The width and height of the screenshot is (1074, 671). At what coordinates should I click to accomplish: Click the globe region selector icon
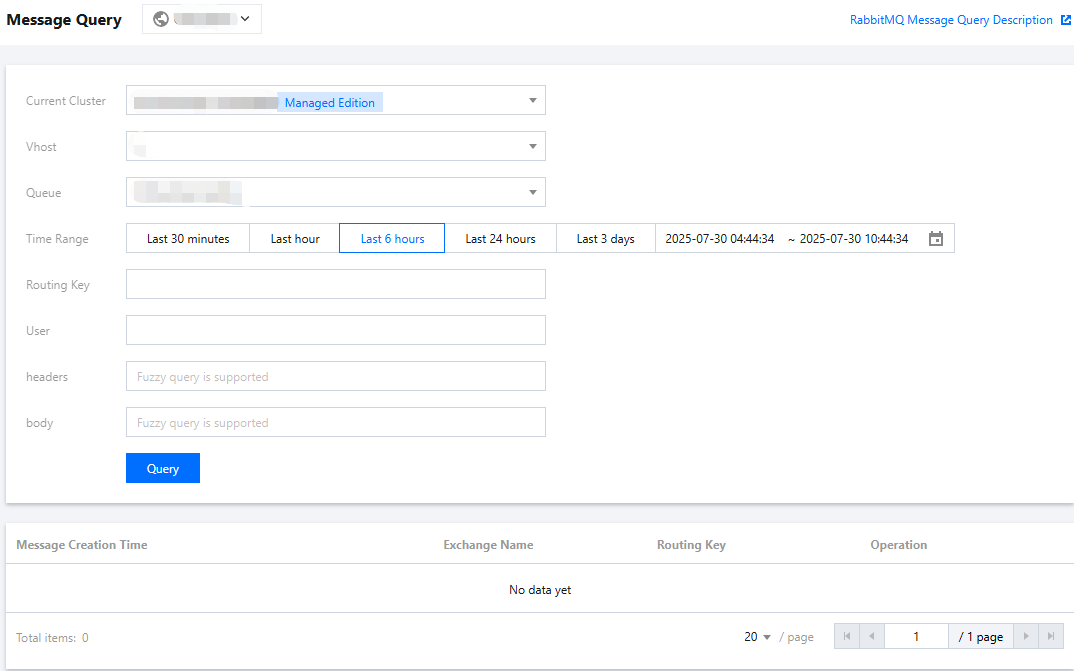tap(161, 19)
